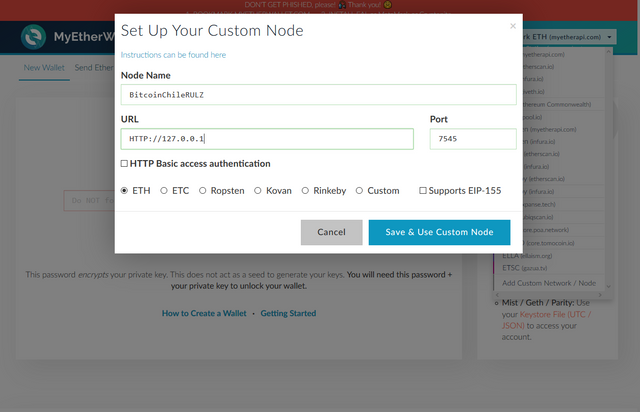Pick the Ropsten radio button
640x412 pixels.
[202, 191]
